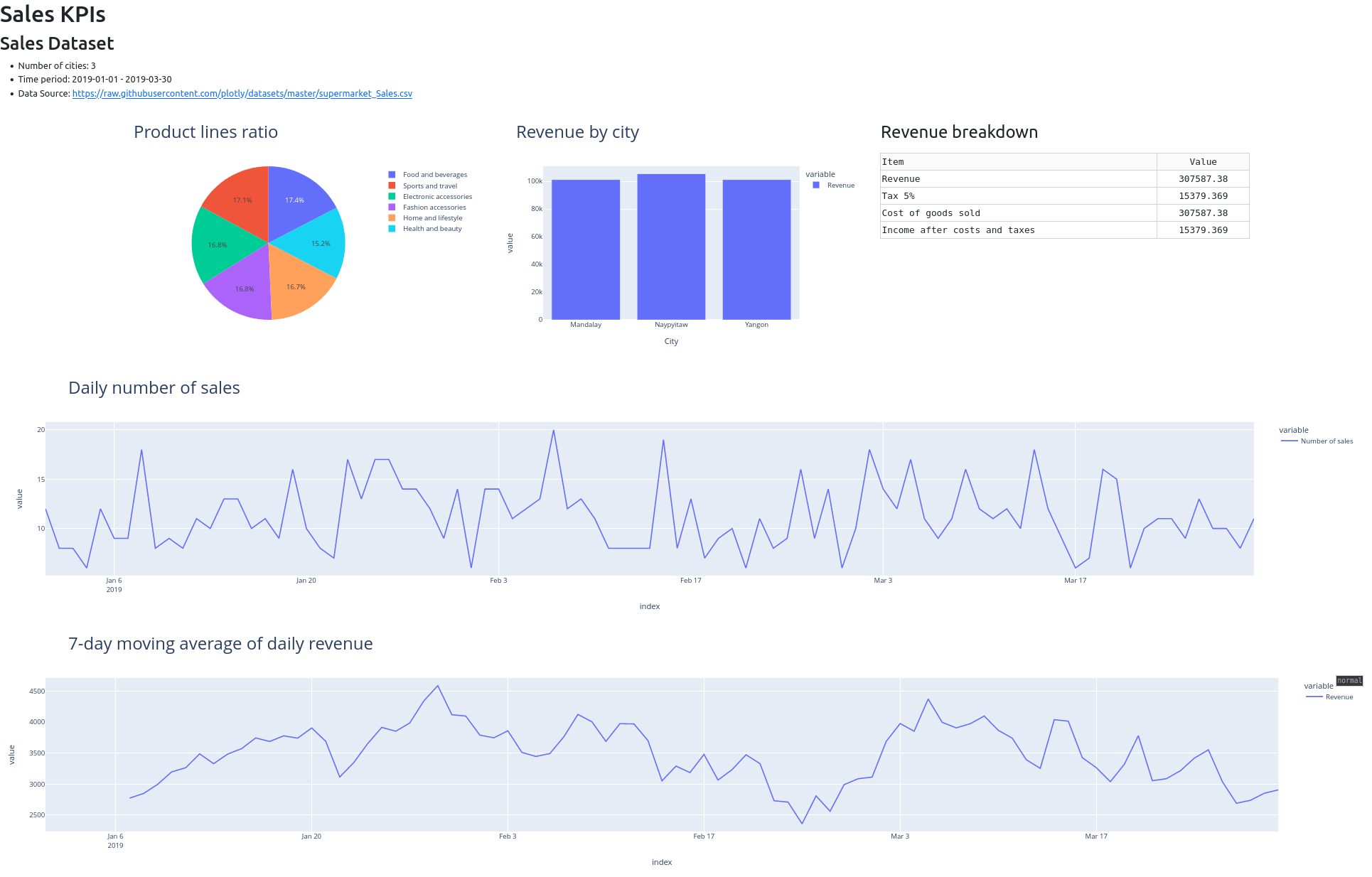Open the supermarket_Sales.csv data source link
The image size is (1372, 877).
(242, 93)
